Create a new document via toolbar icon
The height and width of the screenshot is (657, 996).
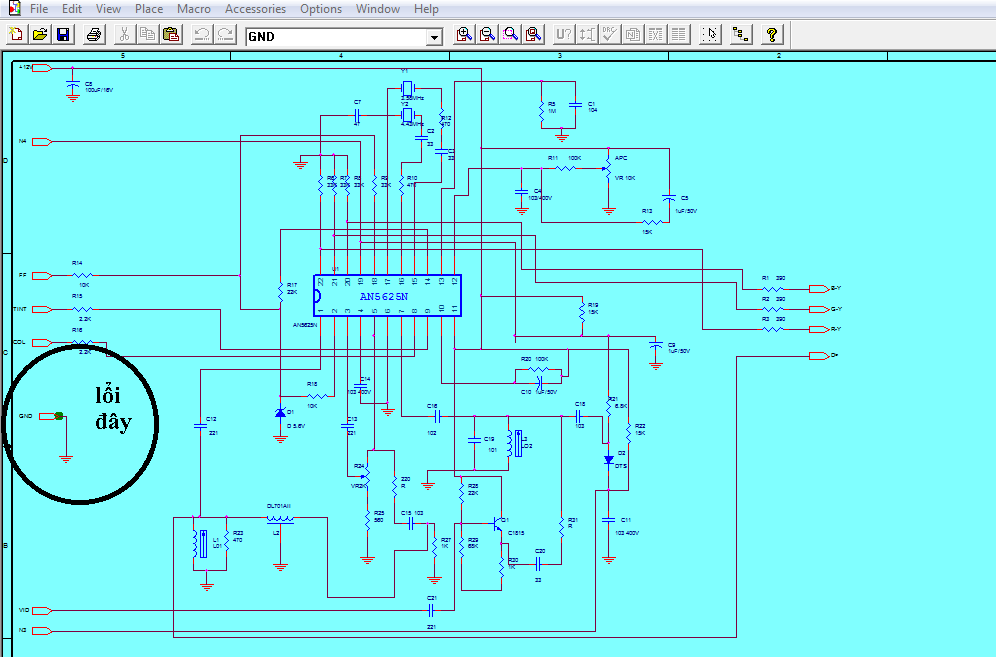[x=17, y=35]
